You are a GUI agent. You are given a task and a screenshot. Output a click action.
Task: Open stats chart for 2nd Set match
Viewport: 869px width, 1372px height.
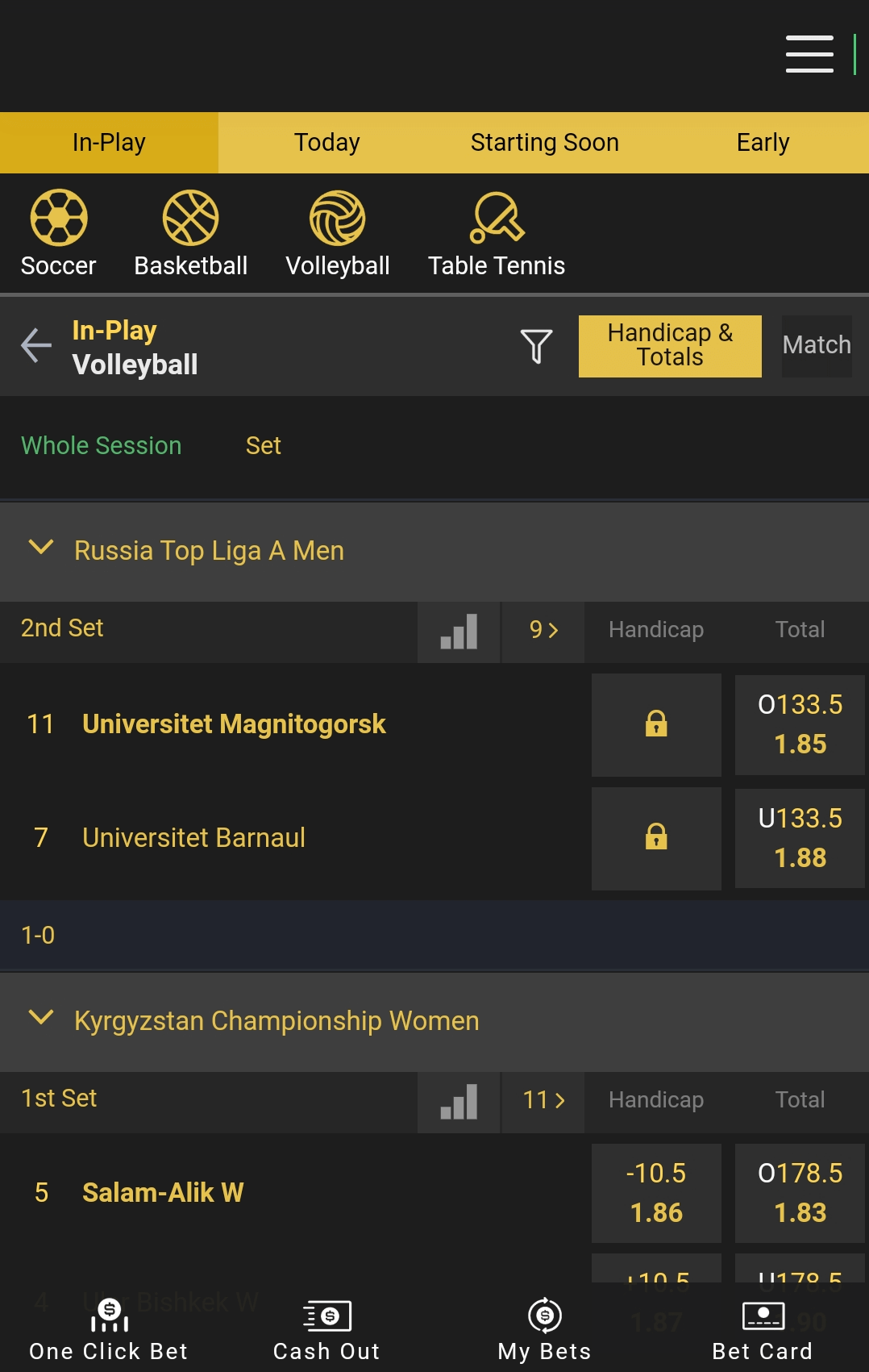tap(459, 632)
